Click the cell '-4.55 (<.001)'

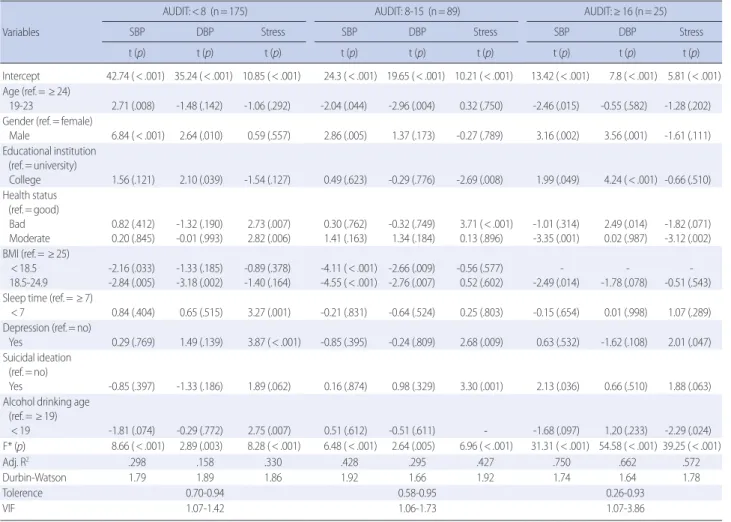tap(349, 282)
